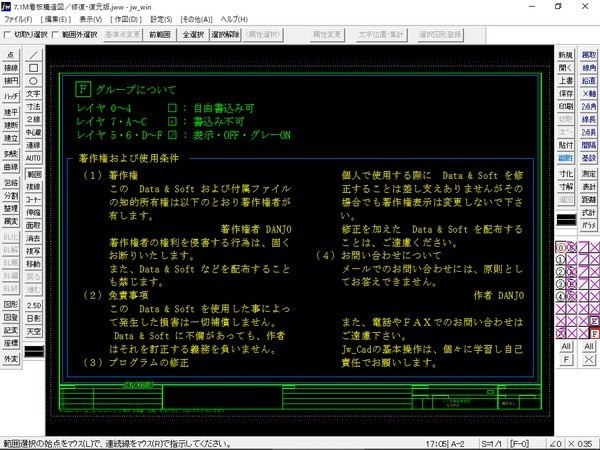Screen dimensions: 600x450
Task: Select the line (／) drawing tool
Action: point(33,55)
